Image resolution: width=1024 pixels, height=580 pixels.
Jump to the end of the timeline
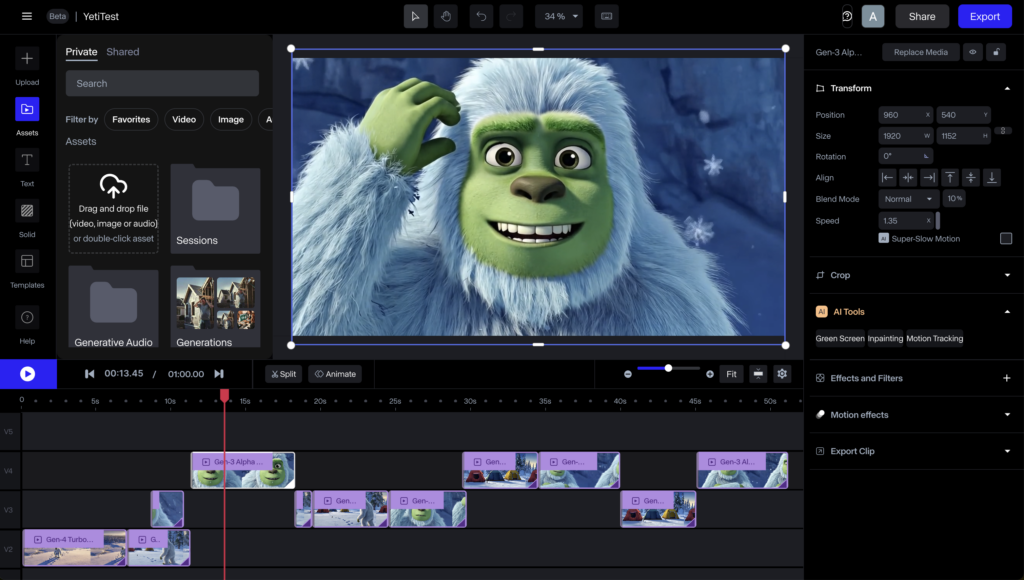point(219,374)
